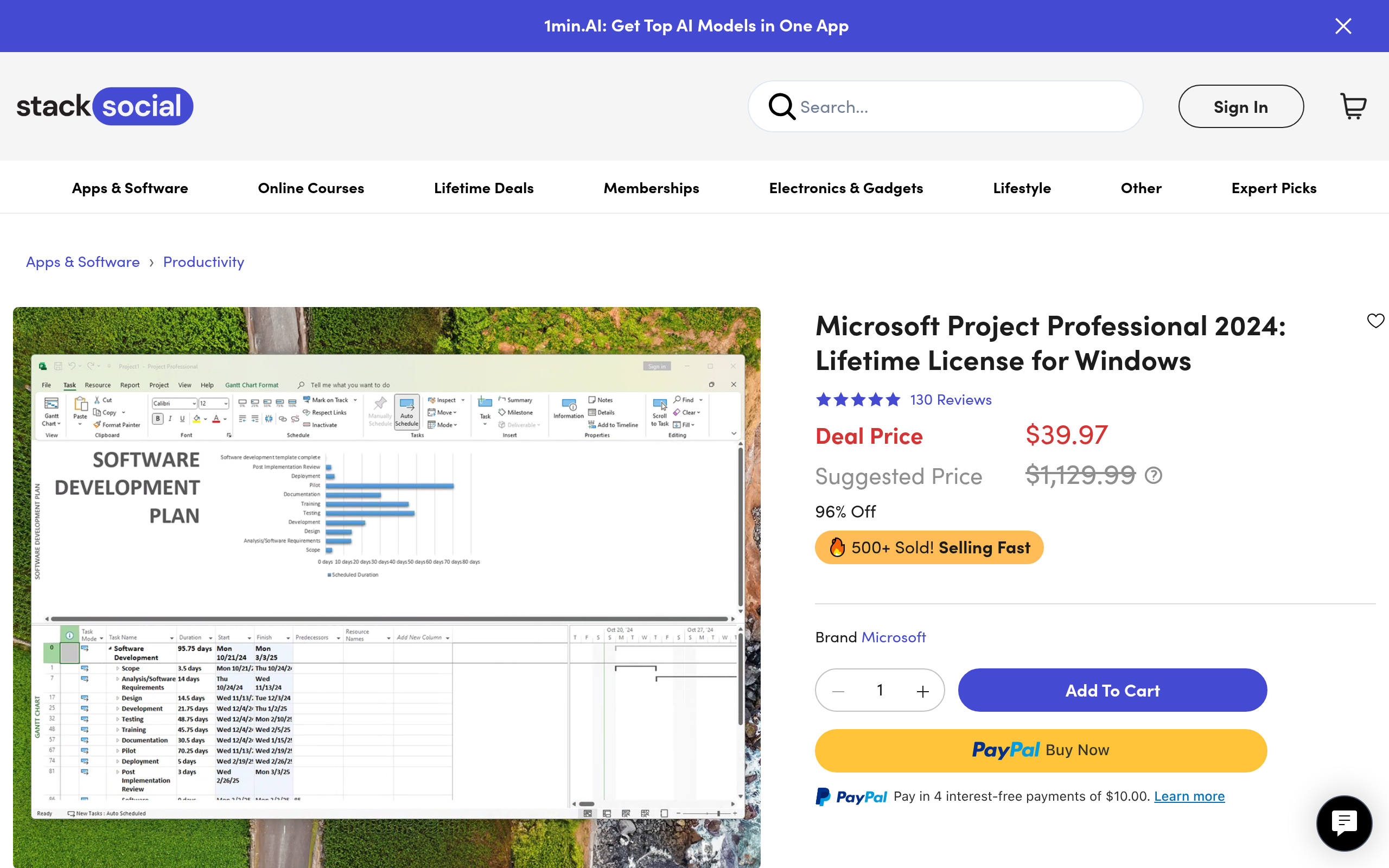Open Online Courses menu
This screenshot has height=868, width=1389.
point(310,188)
